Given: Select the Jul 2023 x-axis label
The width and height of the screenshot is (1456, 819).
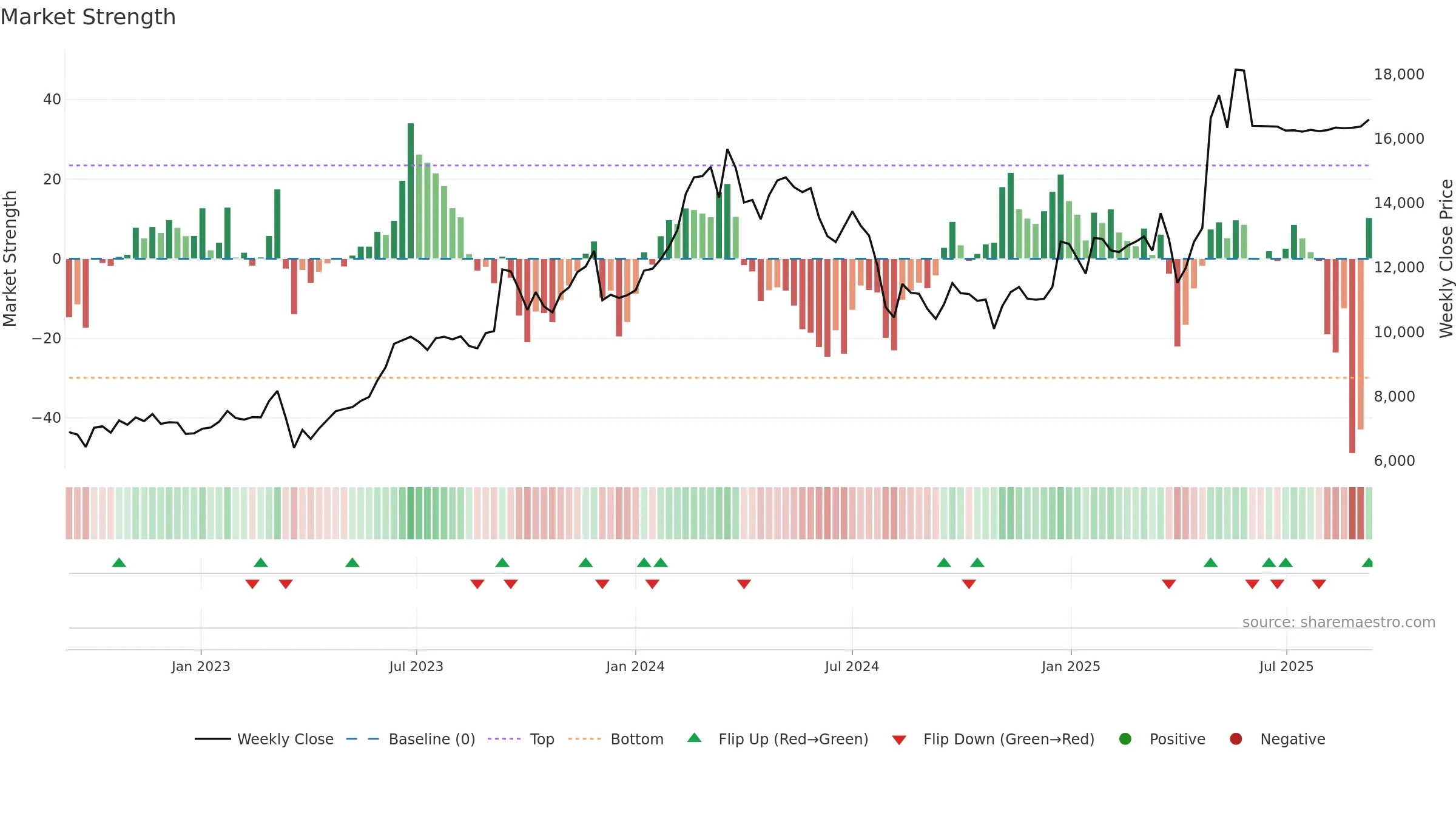Looking at the screenshot, I should (x=416, y=666).
